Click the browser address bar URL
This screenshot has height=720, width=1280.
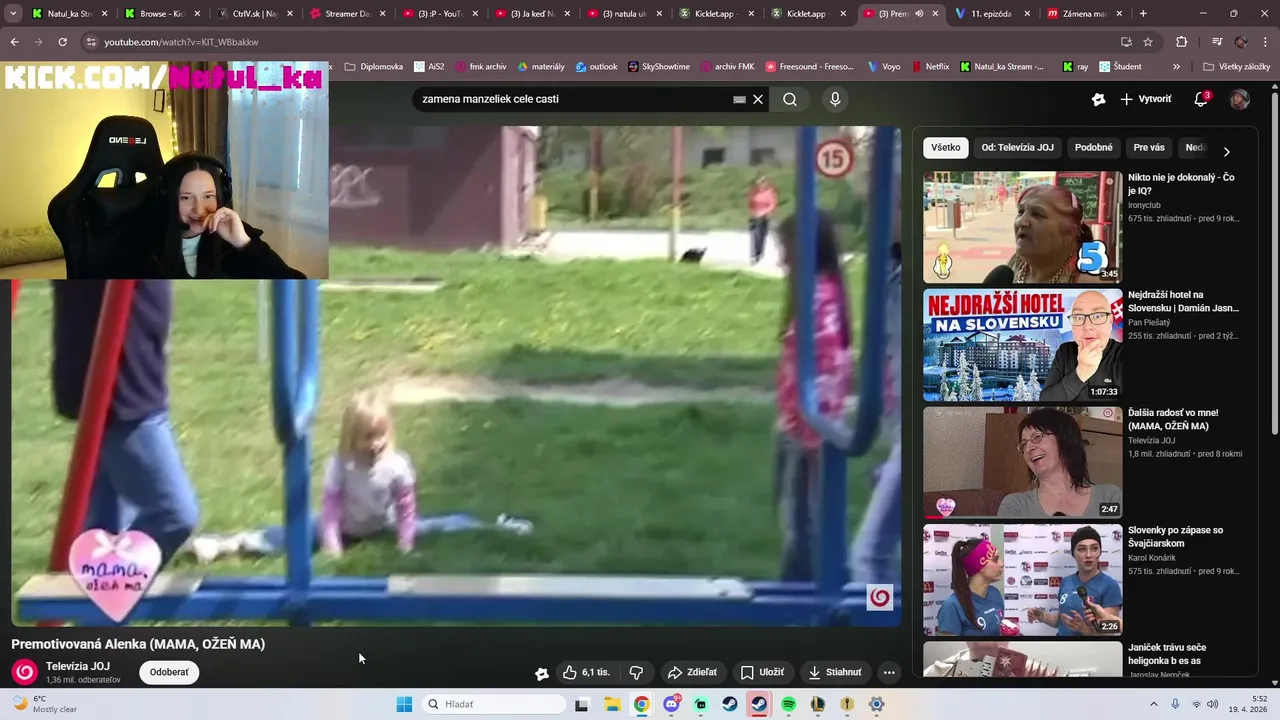tap(181, 42)
